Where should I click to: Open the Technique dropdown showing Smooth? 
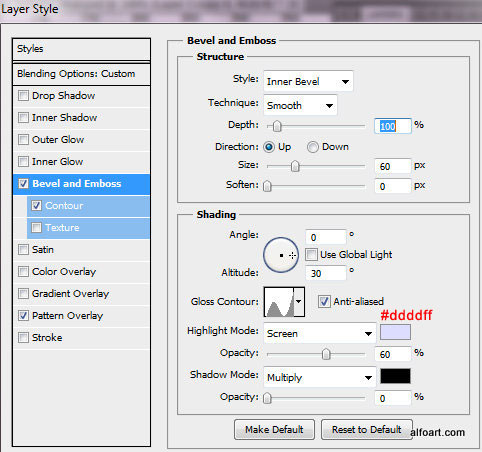[x=300, y=105]
